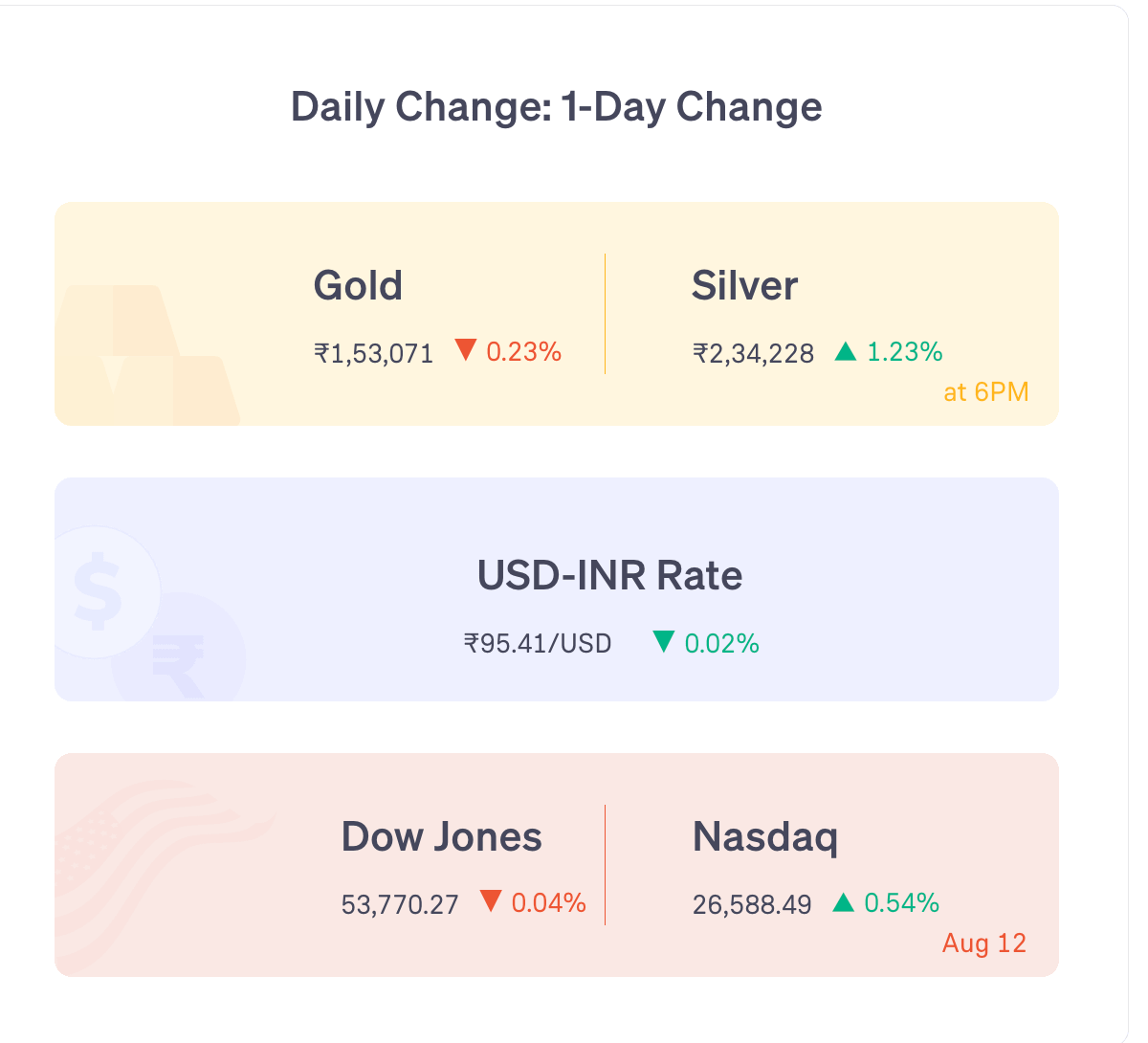
Task: Click the Dow Jones value 53,770.27
Action: (400, 904)
